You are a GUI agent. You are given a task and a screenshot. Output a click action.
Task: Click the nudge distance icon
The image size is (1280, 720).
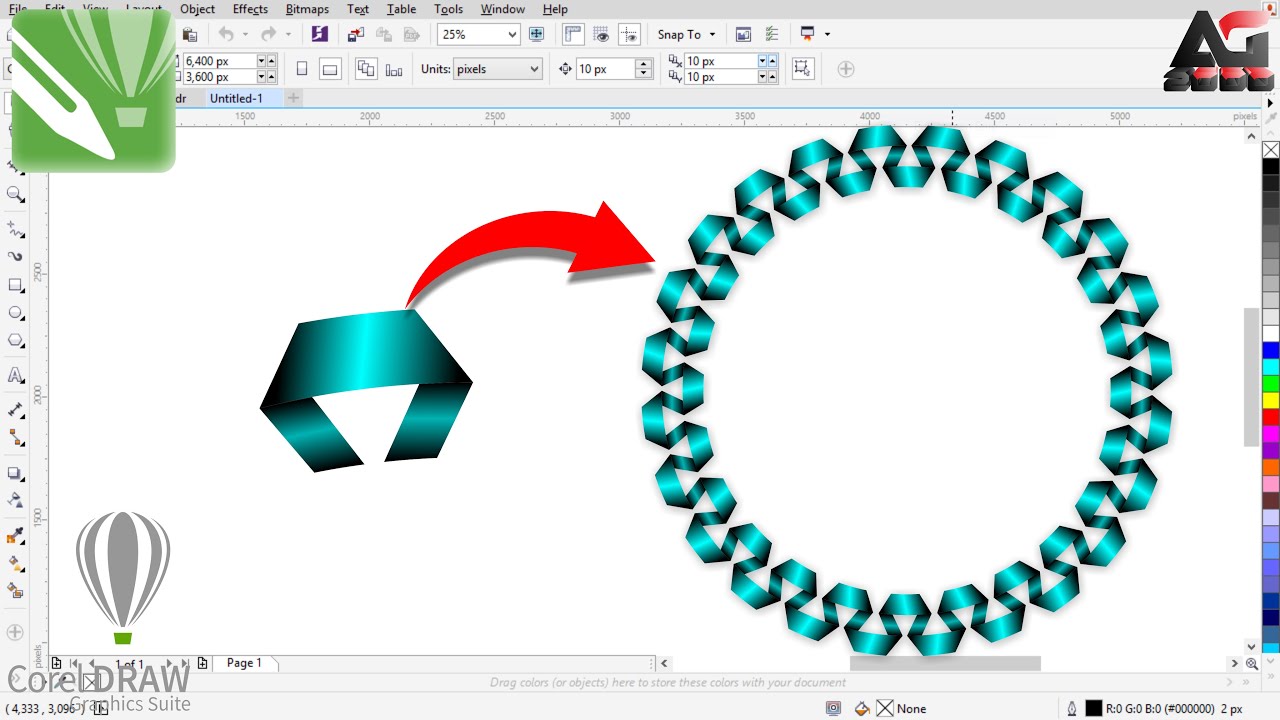point(565,69)
